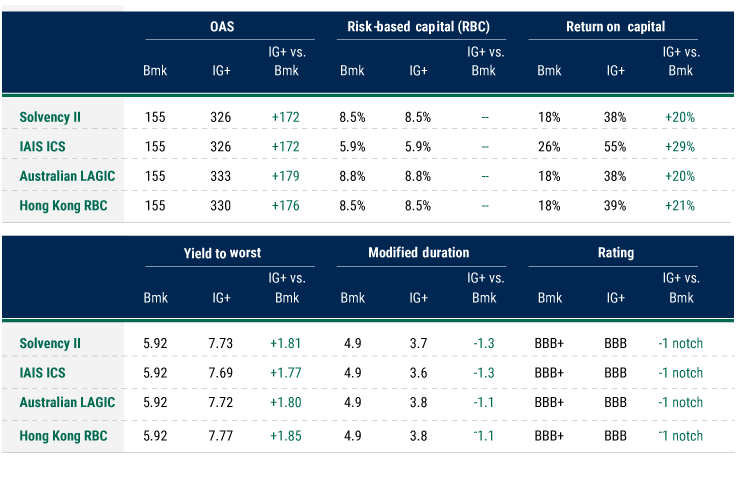The image size is (737, 480).
Task: Click the 7.73 yield to worst value
Action: (x=221, y=343)
